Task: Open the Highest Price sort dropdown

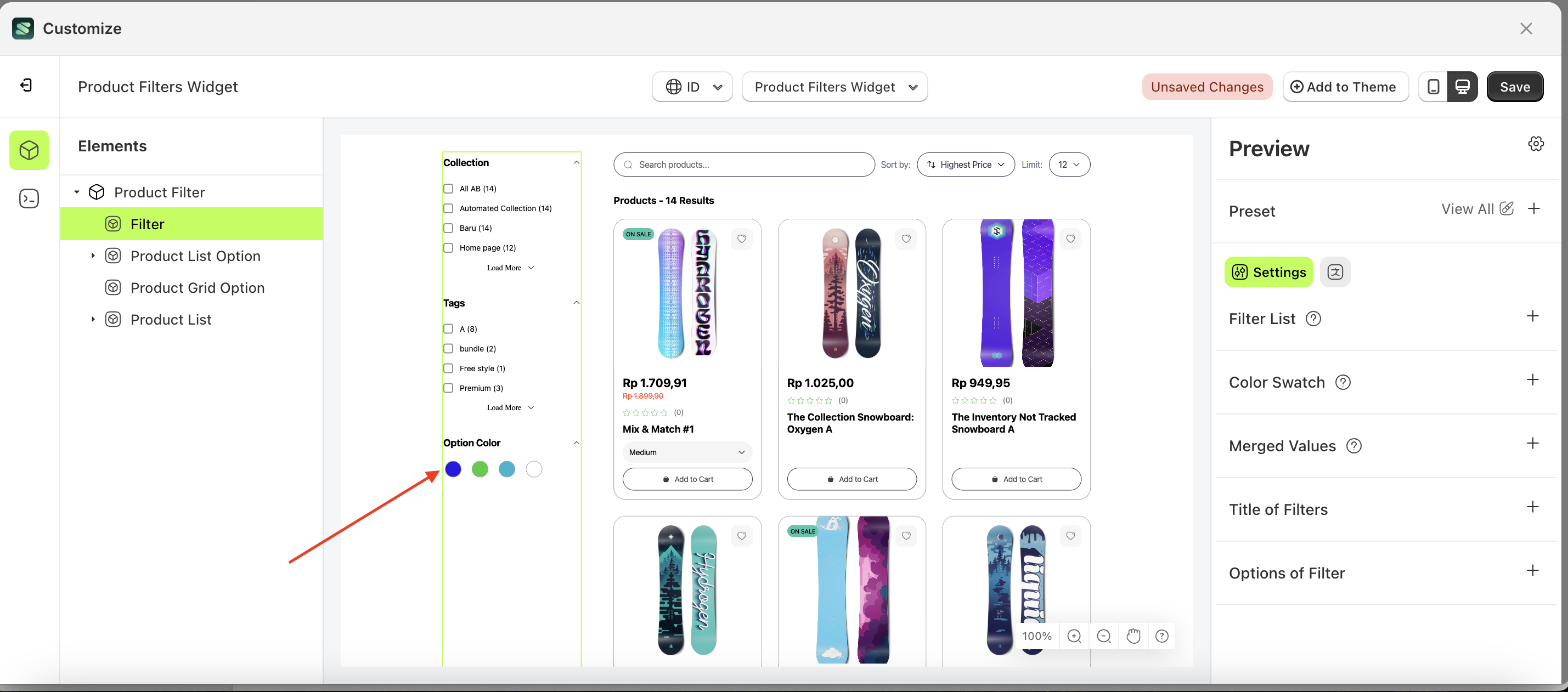Action: tap(966, 165)
